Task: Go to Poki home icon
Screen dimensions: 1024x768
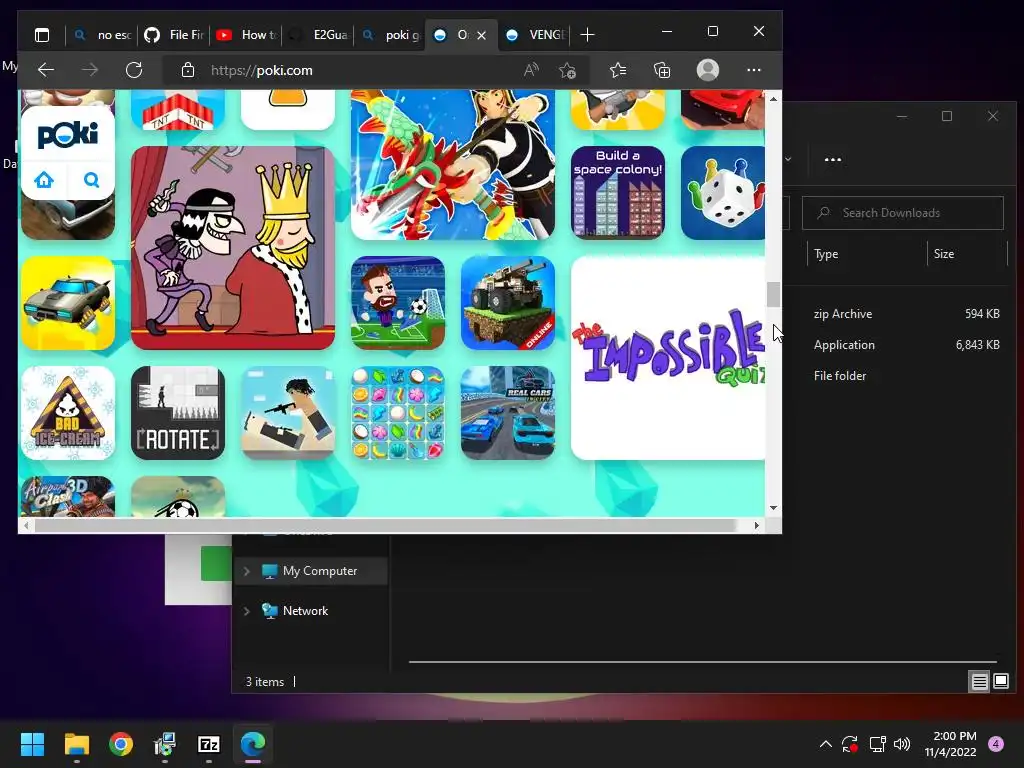Action: point(44,180)
